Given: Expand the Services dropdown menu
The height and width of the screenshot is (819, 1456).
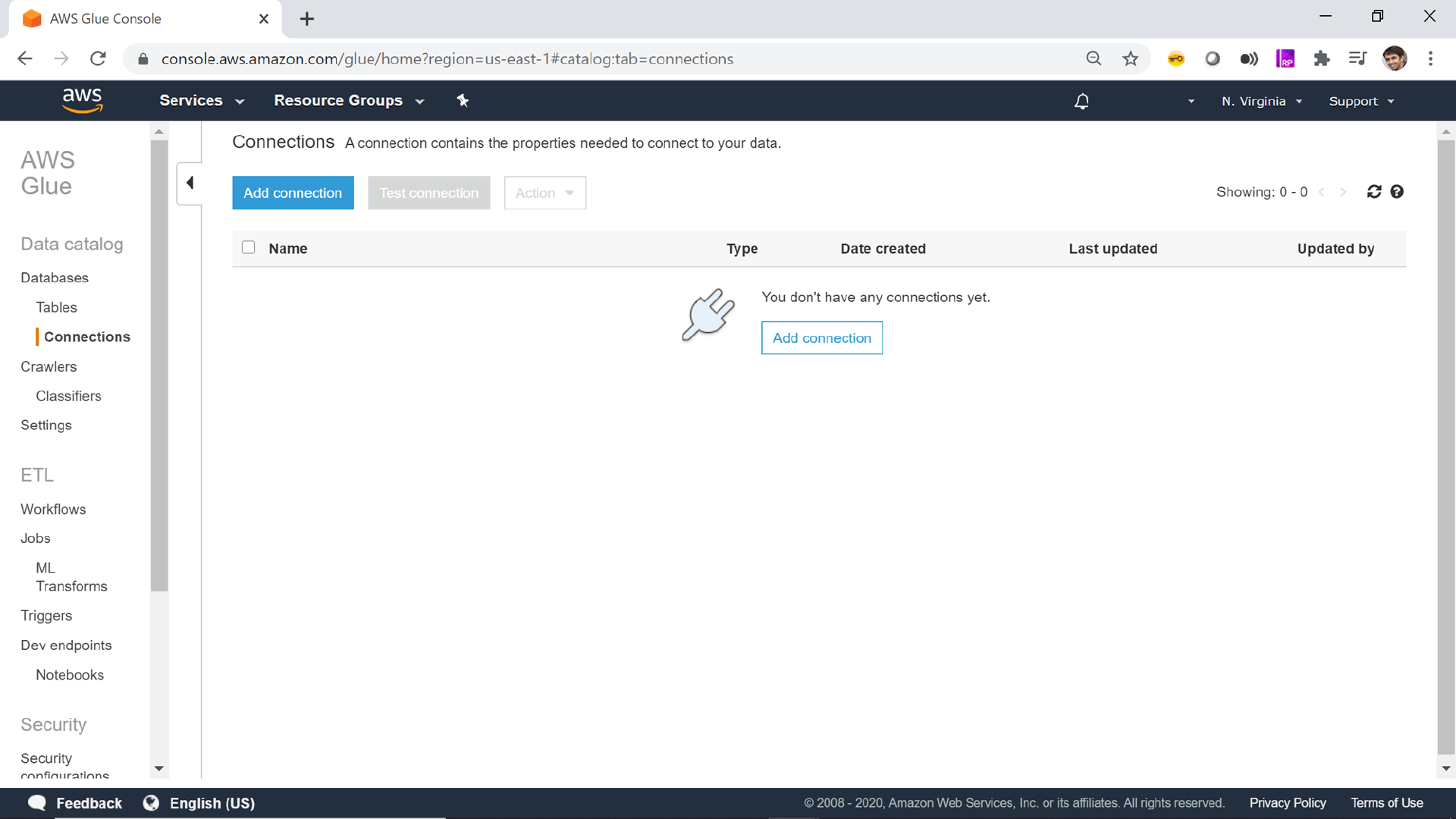Looking at the screenshot, I should click(x=201, y=101).
